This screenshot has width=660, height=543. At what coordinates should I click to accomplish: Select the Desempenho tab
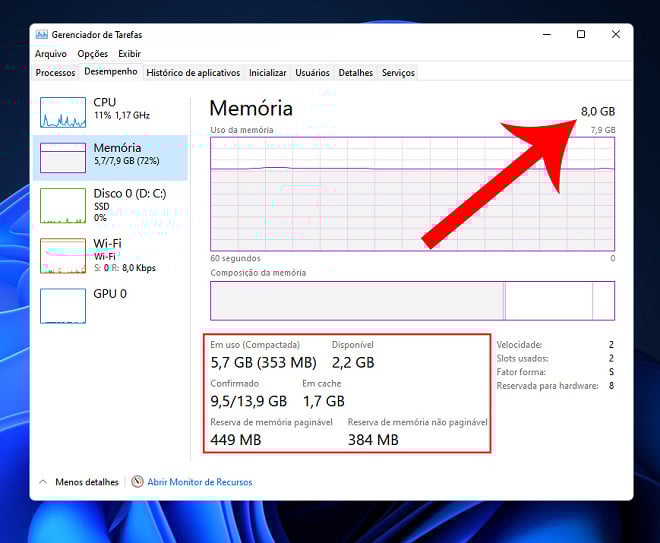click(111, 72)
